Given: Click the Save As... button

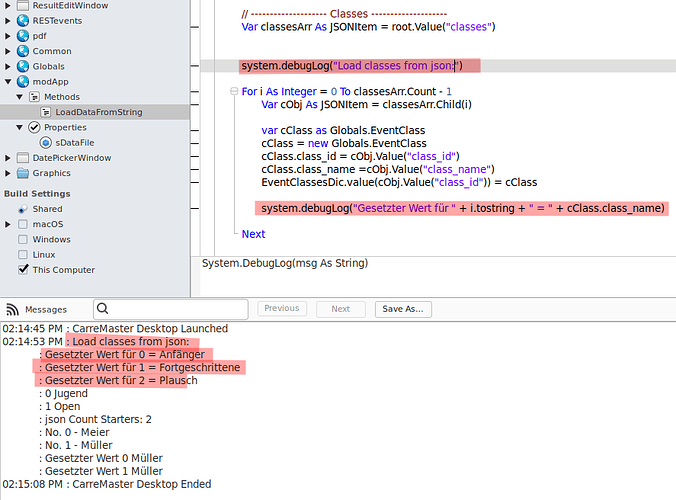Looking at the screenshot, I should [x=403, y=309].
